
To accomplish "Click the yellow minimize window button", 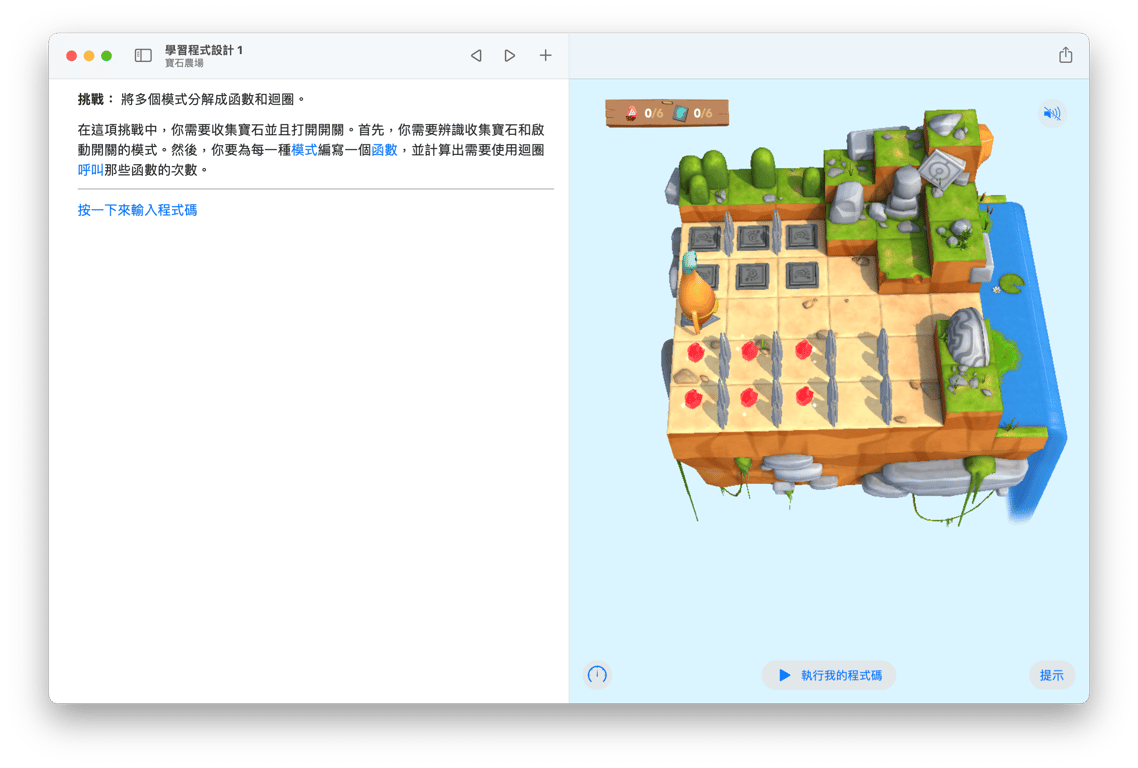I will click(x=89, y=56).
